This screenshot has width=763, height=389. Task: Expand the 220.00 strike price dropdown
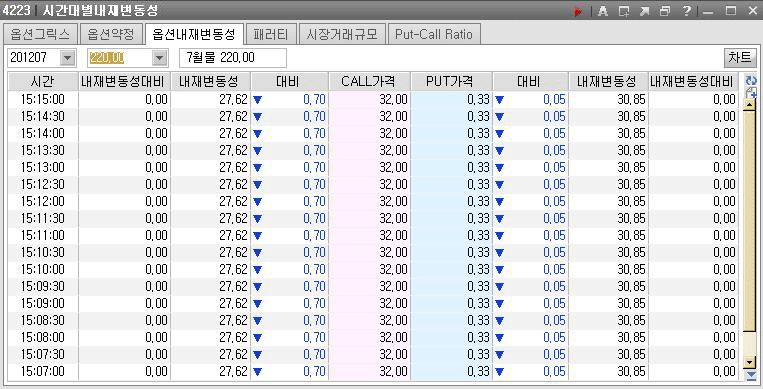click(159, 58)
